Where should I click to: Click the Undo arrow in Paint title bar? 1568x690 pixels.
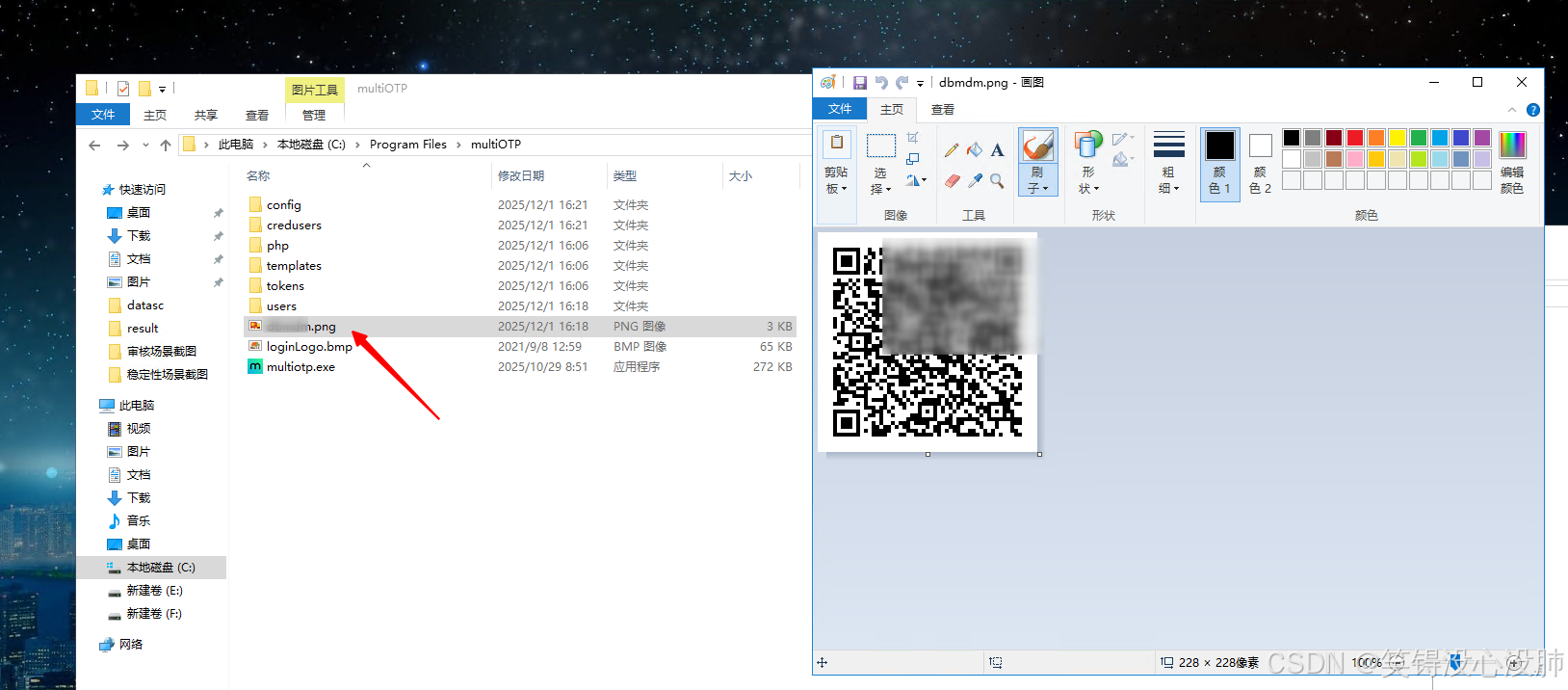(880, 83)
